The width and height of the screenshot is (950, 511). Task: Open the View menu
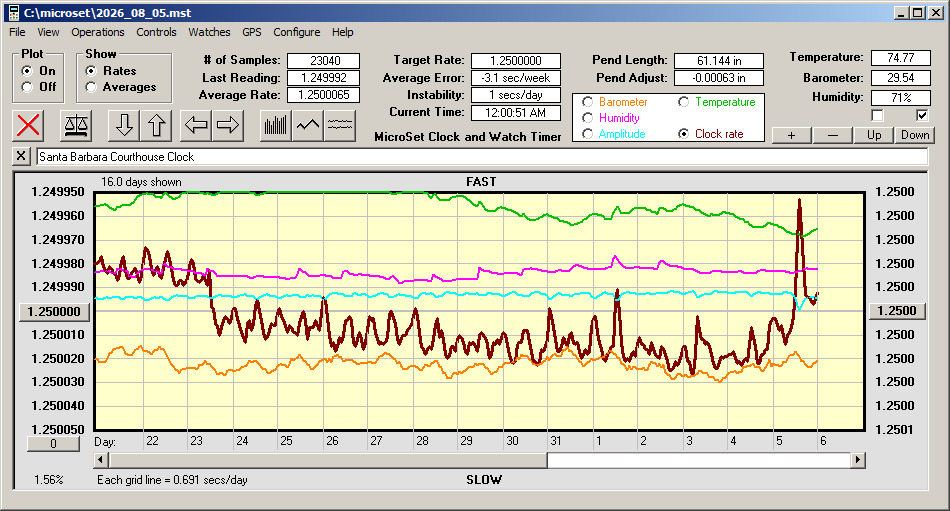[48, 32]
